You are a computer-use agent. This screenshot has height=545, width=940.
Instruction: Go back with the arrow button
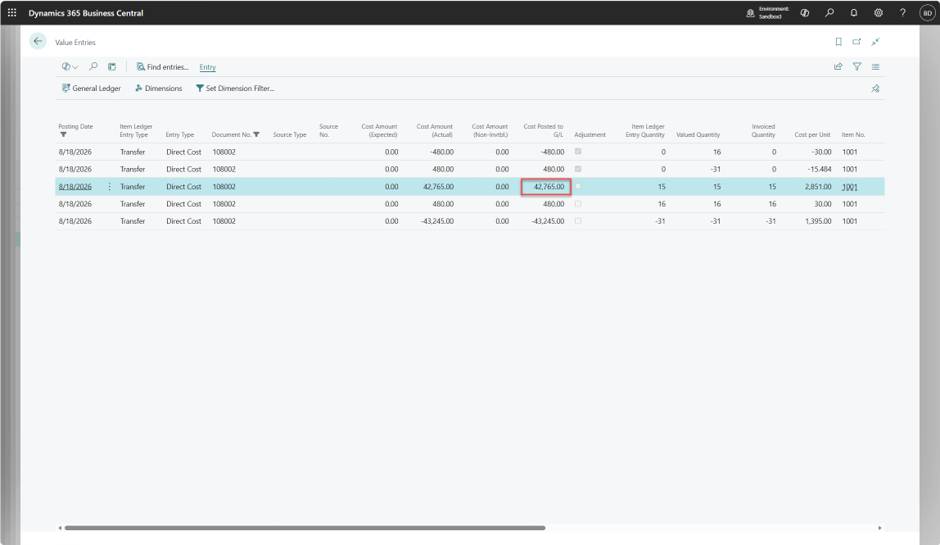[38, 41]
